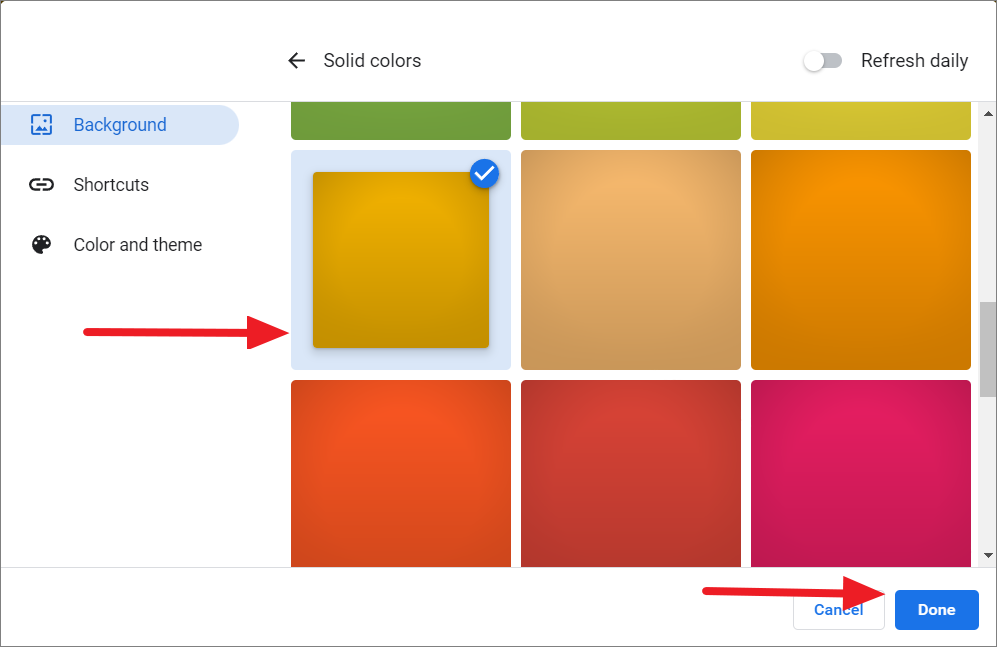Toggle the Refresh daily switch
997x647 pixels.
tap(823, 61)
